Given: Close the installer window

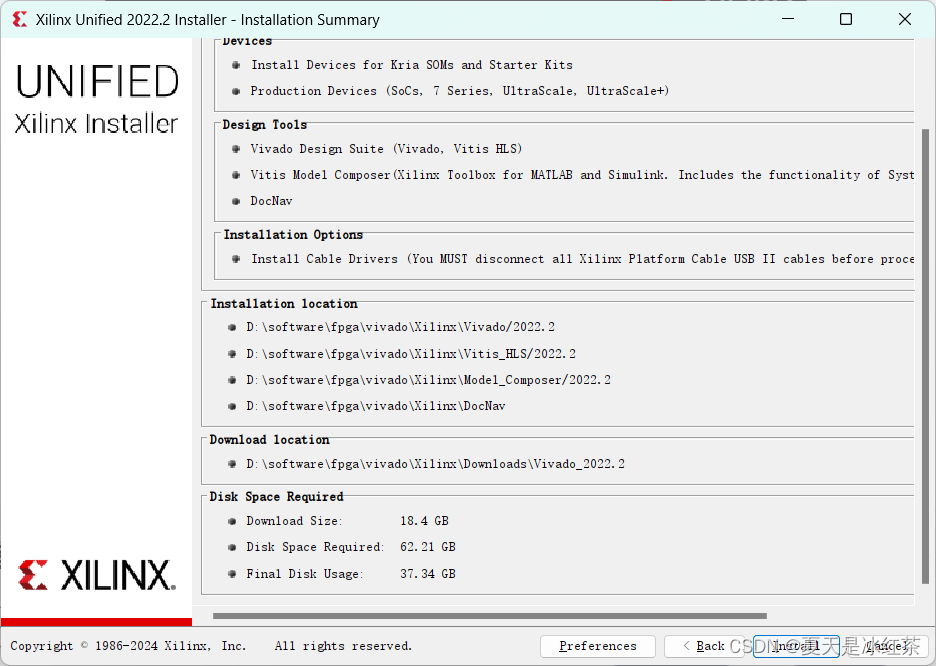Looking at the screenshot, I should pyautogui.click(x=904, y=19).
